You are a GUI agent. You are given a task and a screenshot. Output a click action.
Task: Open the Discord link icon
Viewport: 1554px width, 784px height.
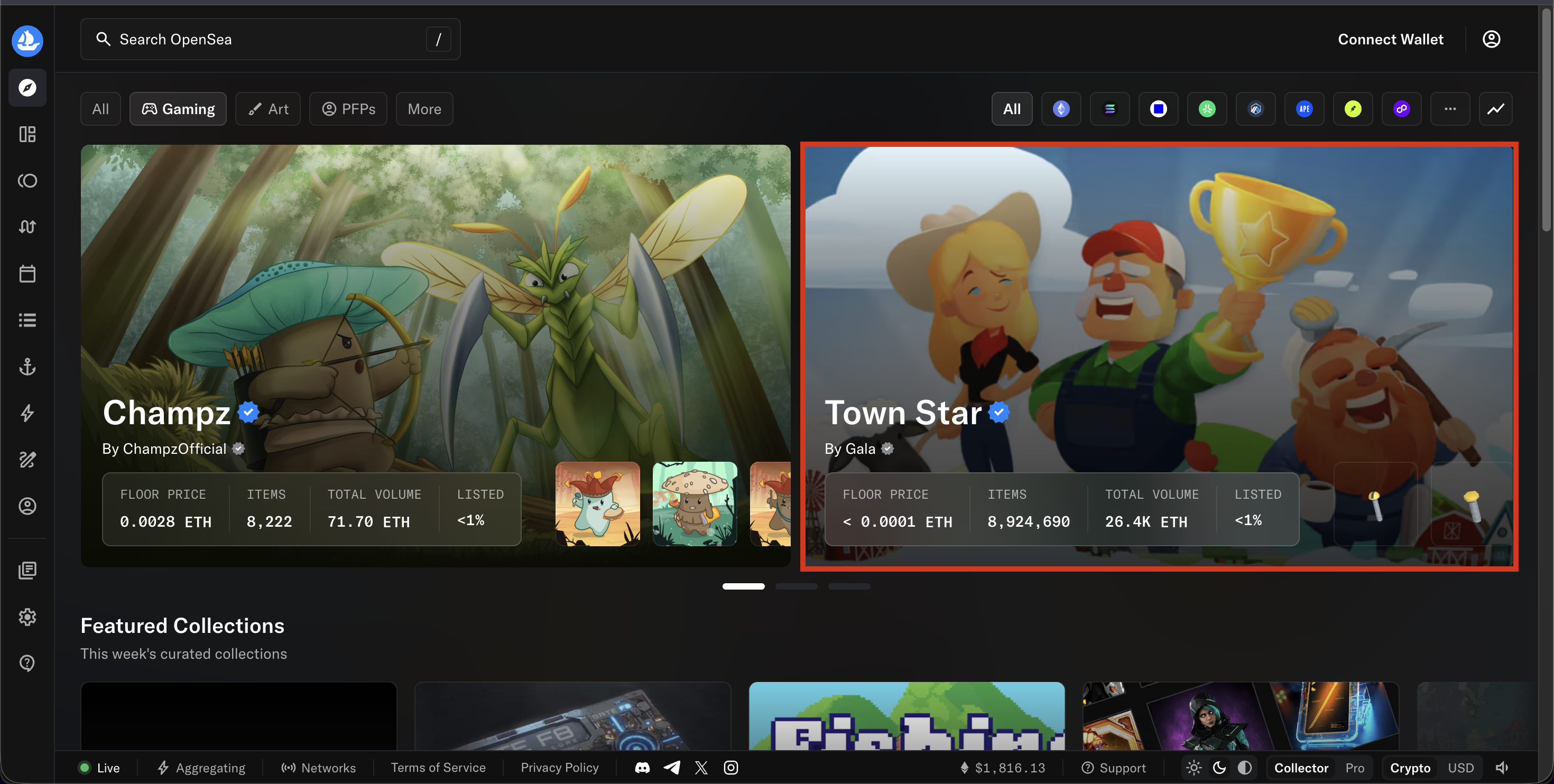[x=642, y=768]
